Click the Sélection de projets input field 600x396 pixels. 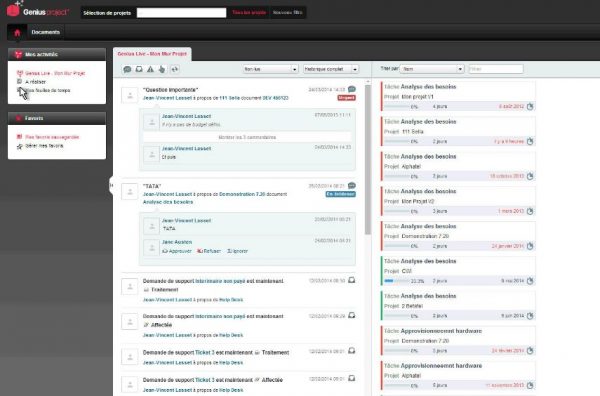(x=181, y=13)
